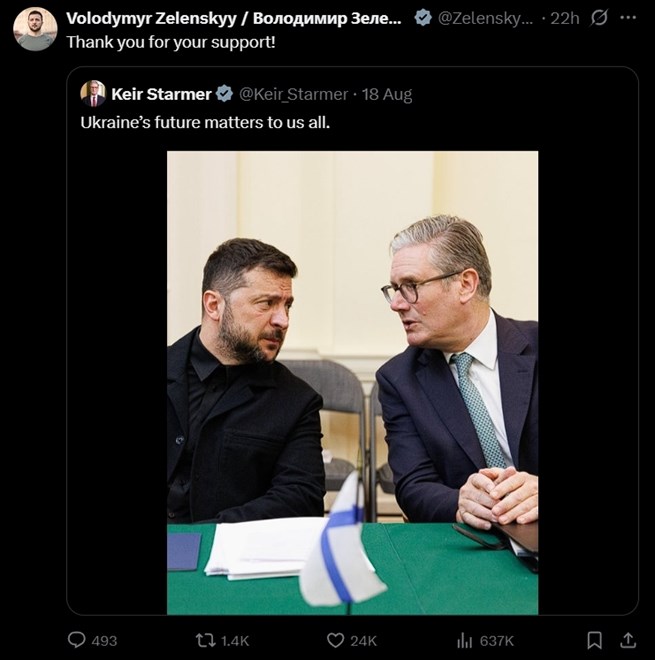Click the verified badge beside Keir Starmer
655x660 pixels.
pos(225,94)
